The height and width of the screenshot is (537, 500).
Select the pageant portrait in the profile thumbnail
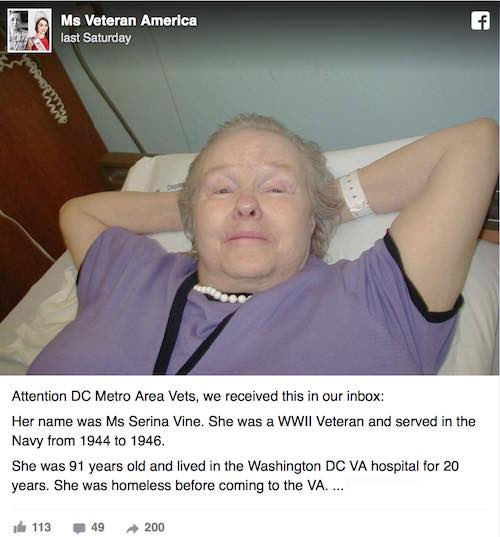40,31
